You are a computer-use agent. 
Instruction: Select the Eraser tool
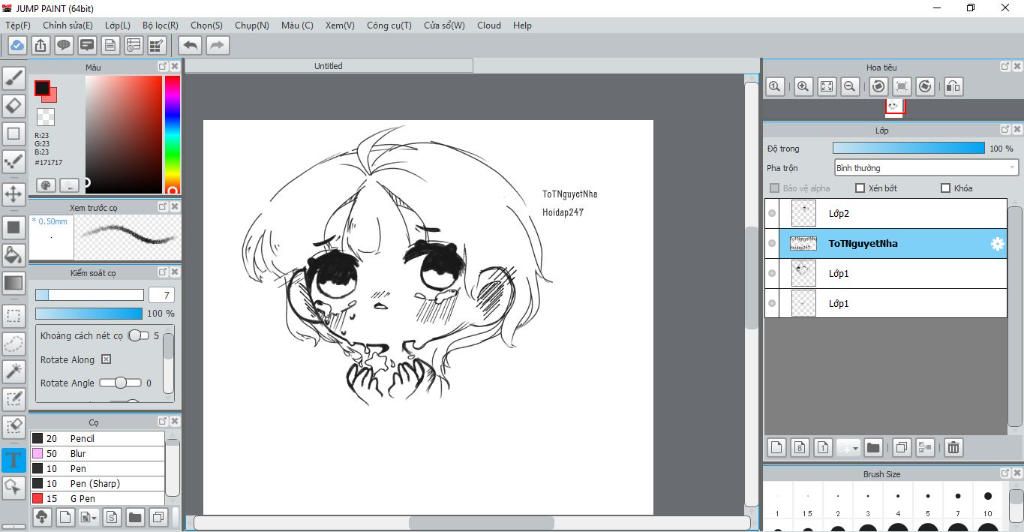14,105
